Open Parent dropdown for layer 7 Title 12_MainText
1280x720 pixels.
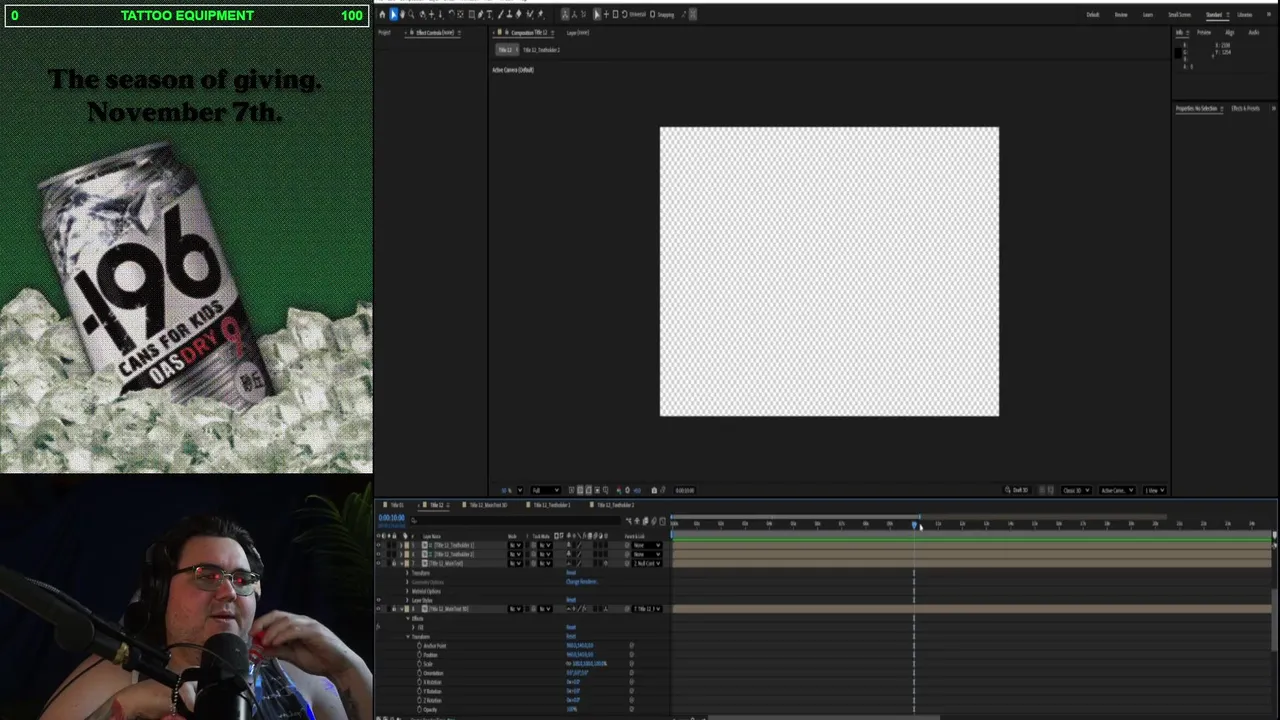[x=647, y=563]
